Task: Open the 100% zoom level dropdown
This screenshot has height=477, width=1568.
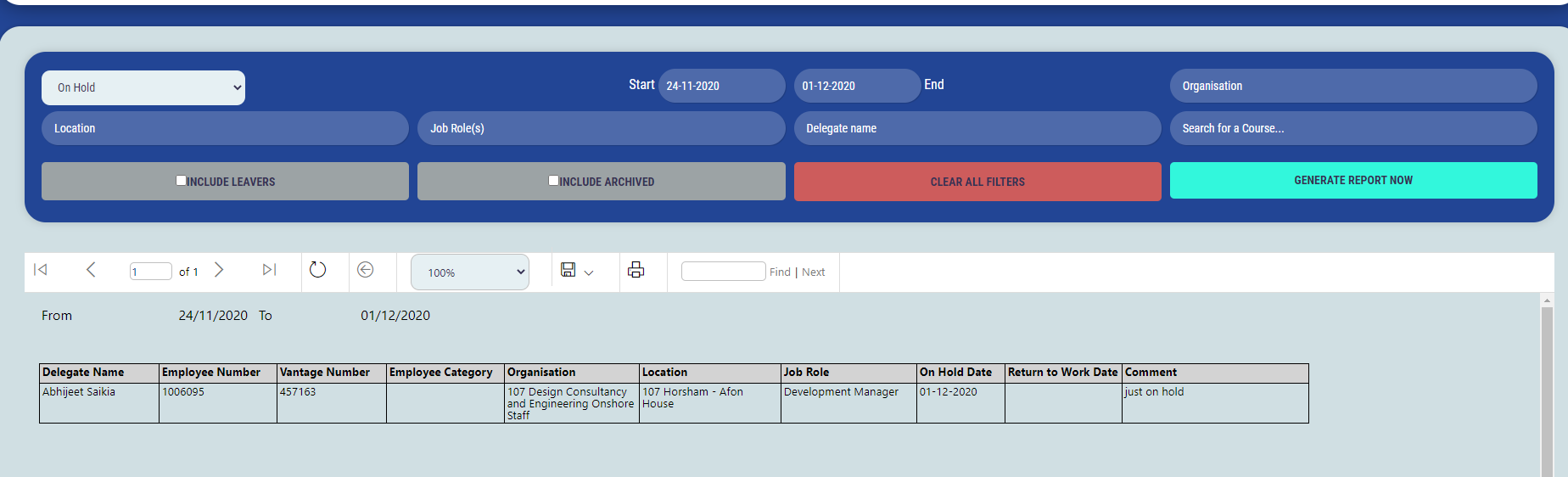Action: pyautogui.click(x=470, y=272)
